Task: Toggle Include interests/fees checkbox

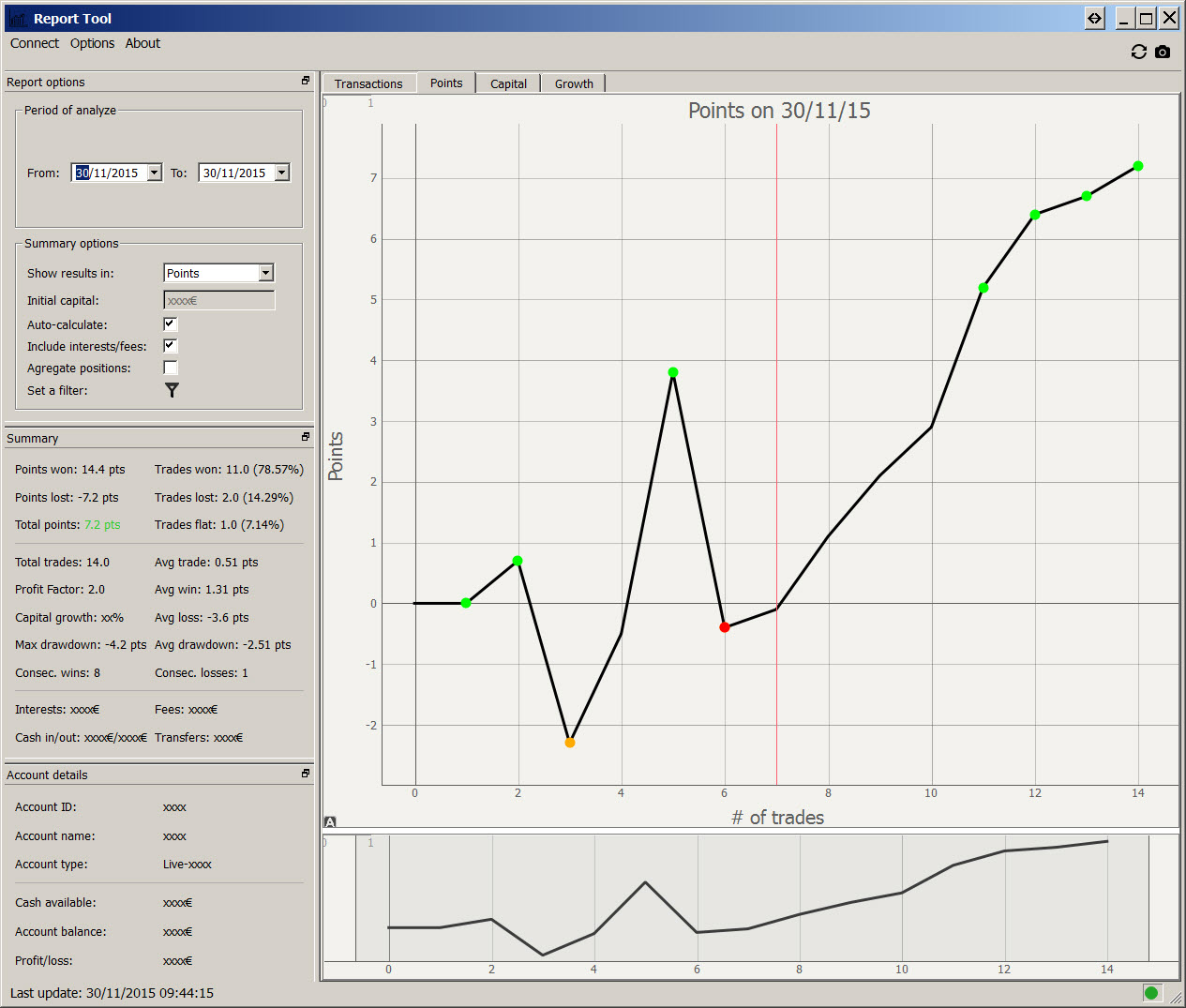Action: 170,346
